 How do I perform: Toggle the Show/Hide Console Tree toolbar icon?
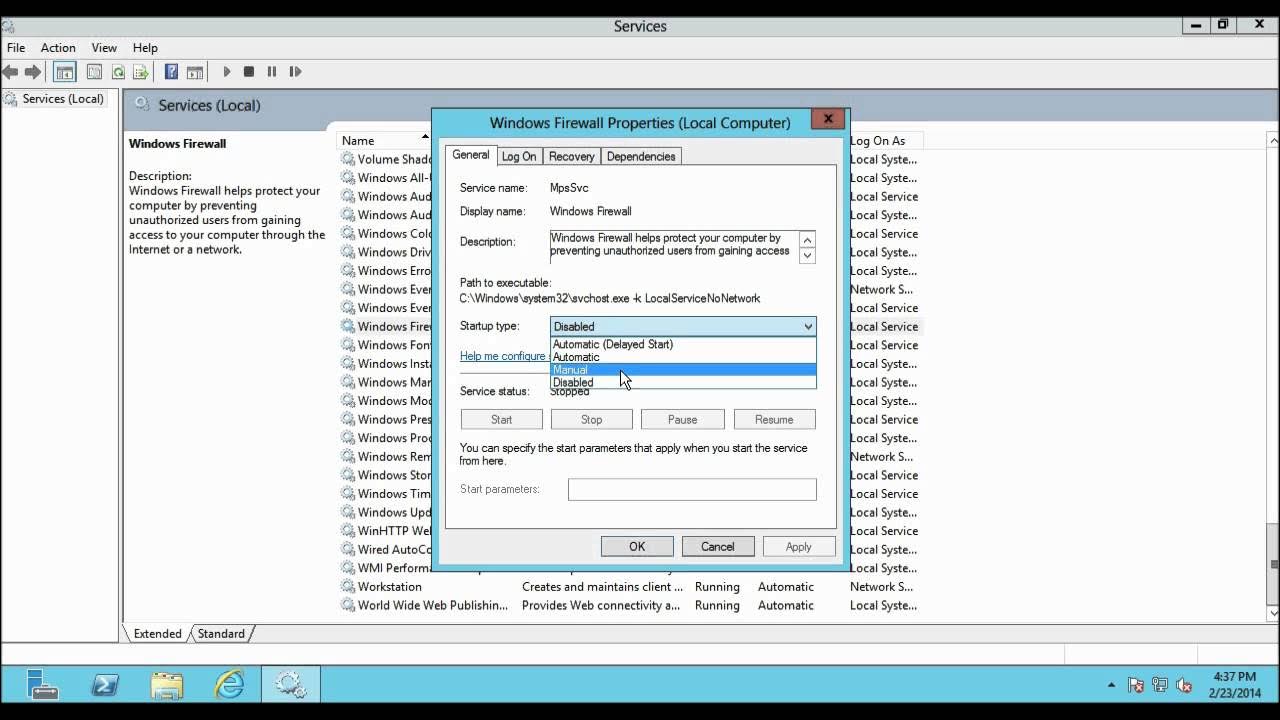point(65,72)
